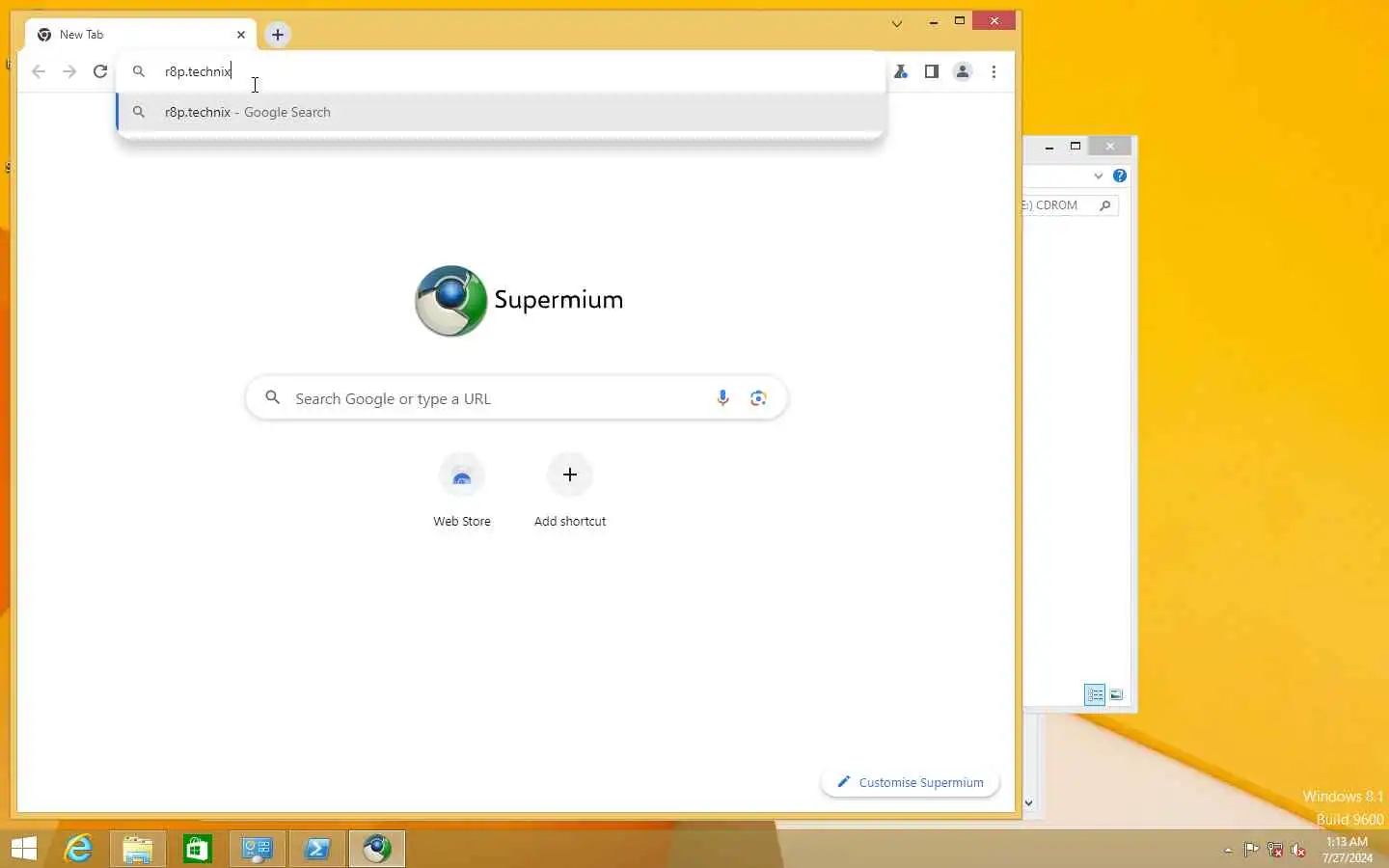This screenshot has width=1389, height=868.
Task: Expand the ribbon in the Explorer window
Action: click(1098, 176)
